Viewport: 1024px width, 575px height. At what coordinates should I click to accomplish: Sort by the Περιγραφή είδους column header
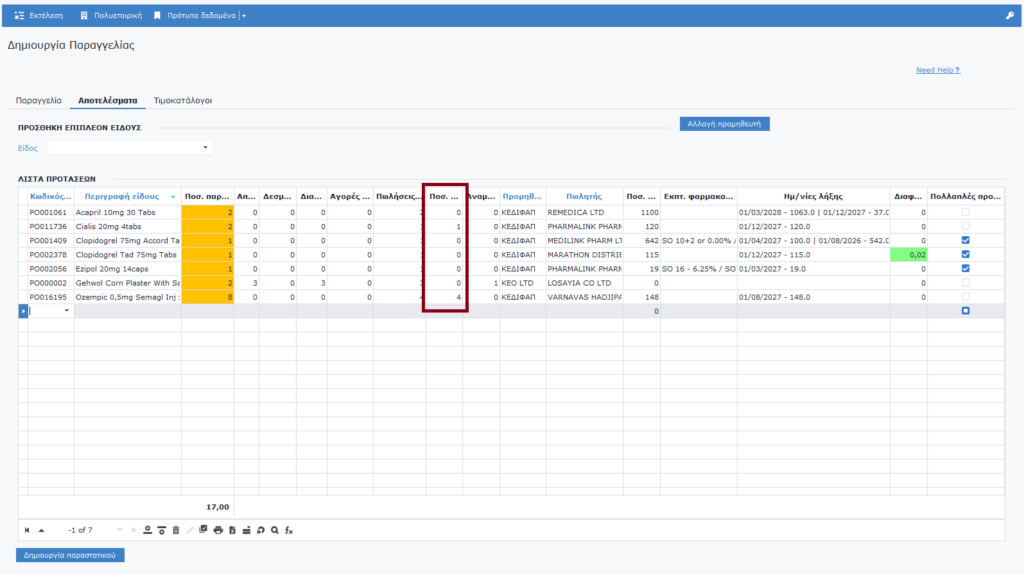pyautogui.click(x=122, y=197)
